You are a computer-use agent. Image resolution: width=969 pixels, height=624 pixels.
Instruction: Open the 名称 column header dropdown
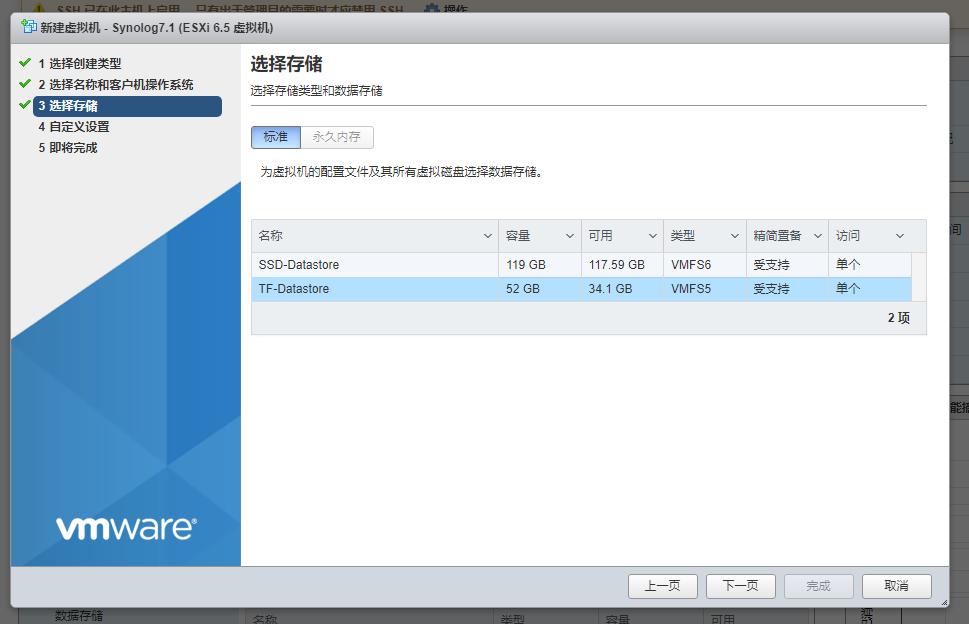point(487,235)
